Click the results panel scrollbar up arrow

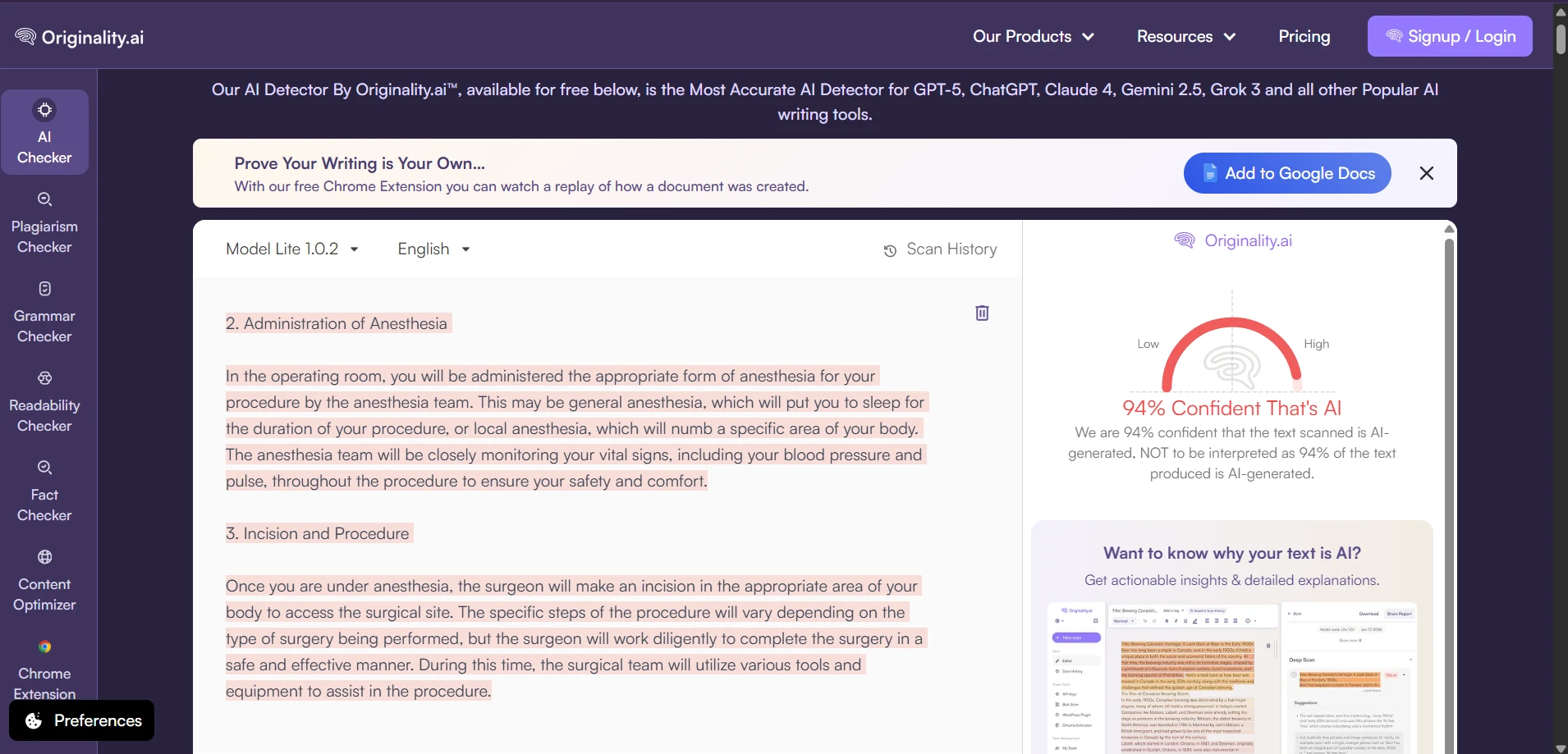coord(1449,229)
